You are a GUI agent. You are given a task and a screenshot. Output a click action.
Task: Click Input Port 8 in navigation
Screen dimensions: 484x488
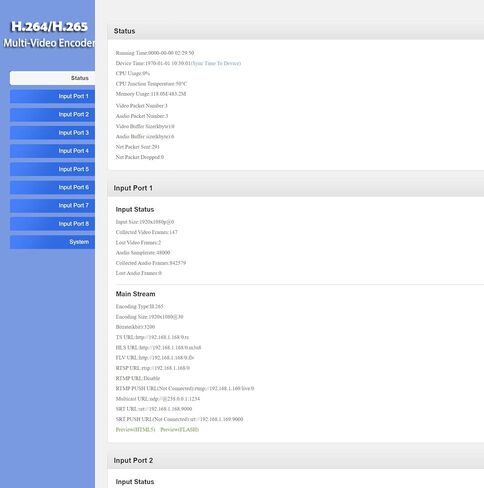pyautogui.click(x=52, y=224)
